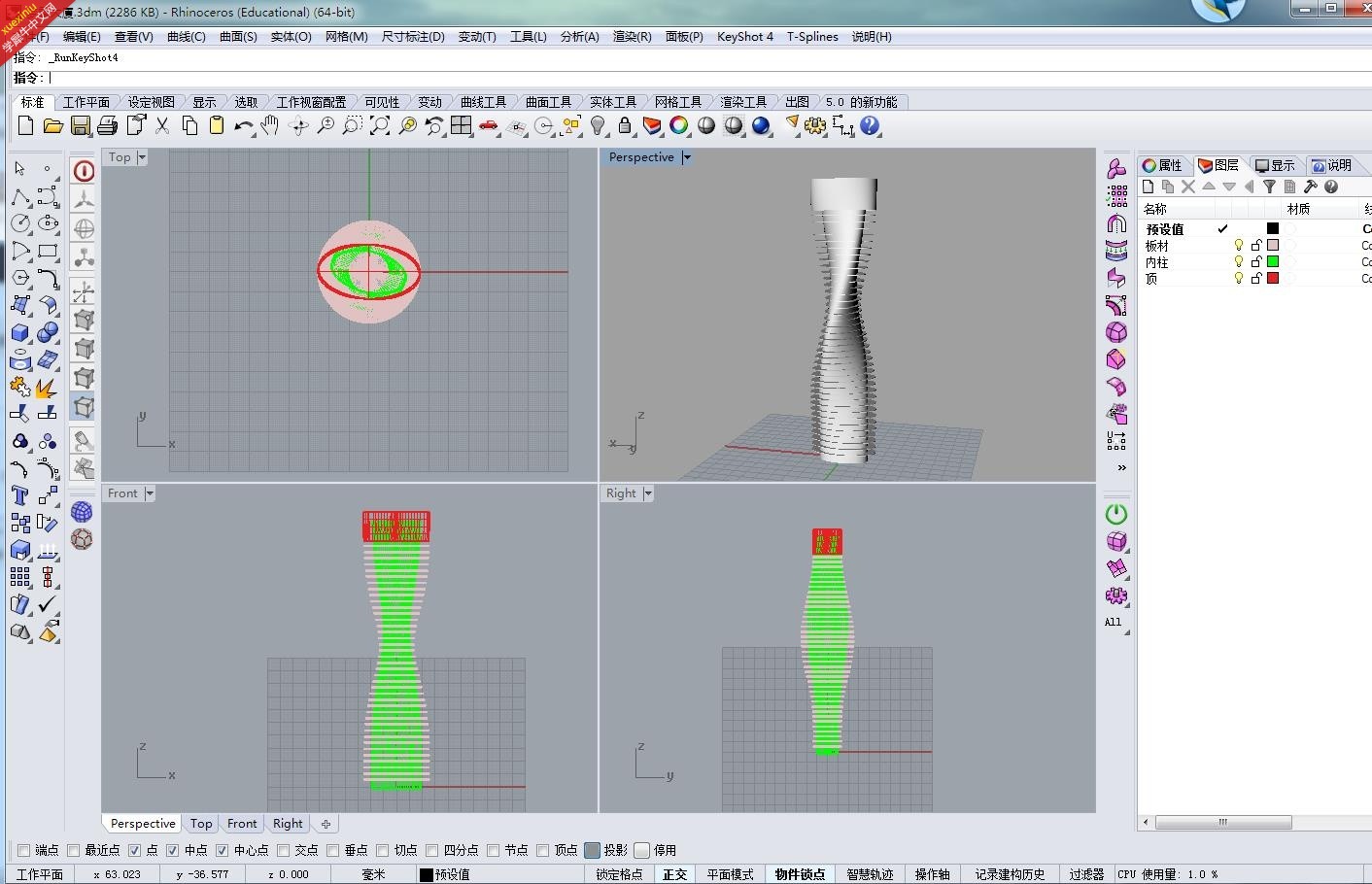This screenshot has width=1372, height=884.
Task: Open the 实体(O) menu
Action: 291,37
